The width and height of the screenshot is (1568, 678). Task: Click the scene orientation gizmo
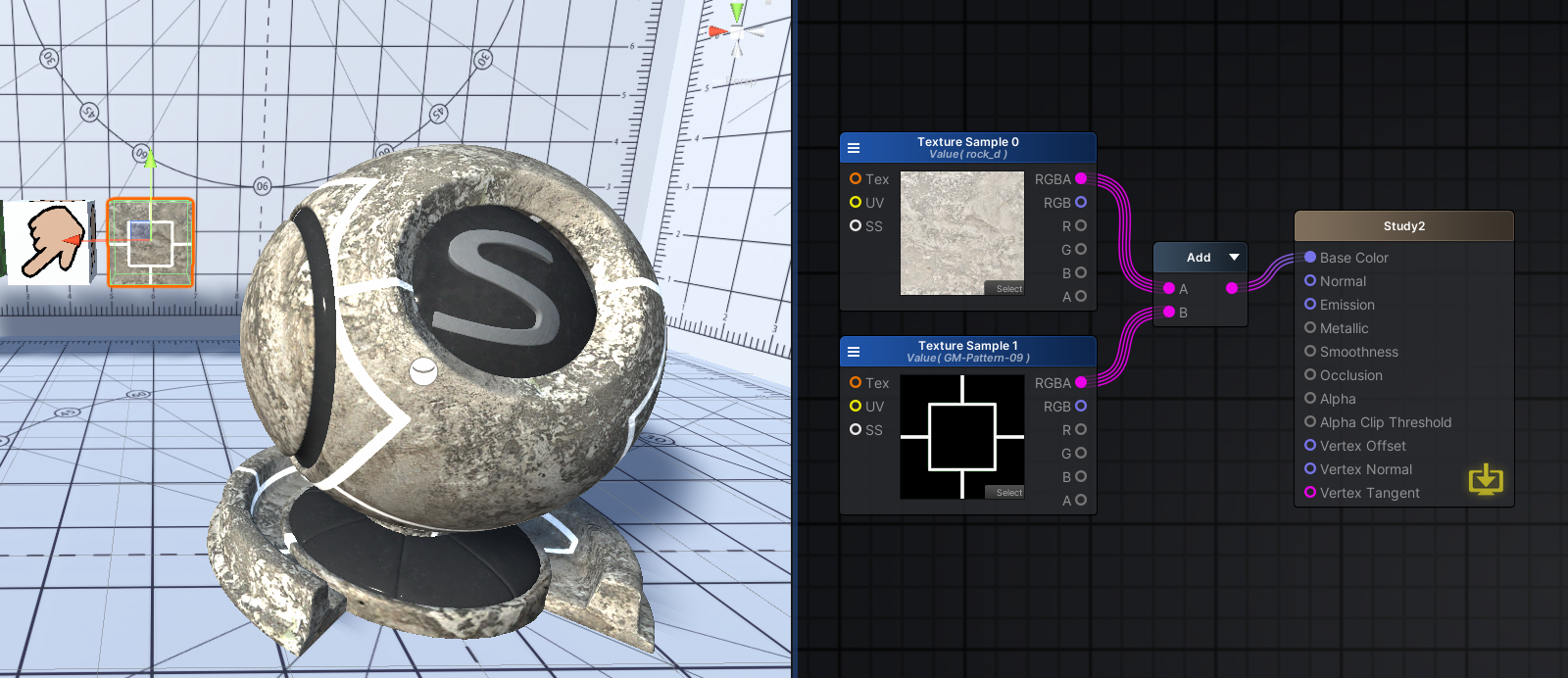(735, 31)
